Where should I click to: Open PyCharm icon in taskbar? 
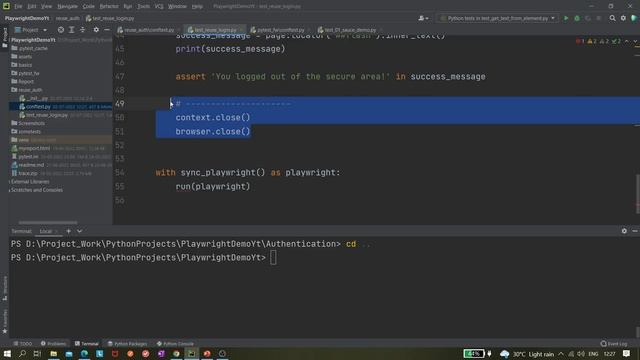[x=191, y=353]
